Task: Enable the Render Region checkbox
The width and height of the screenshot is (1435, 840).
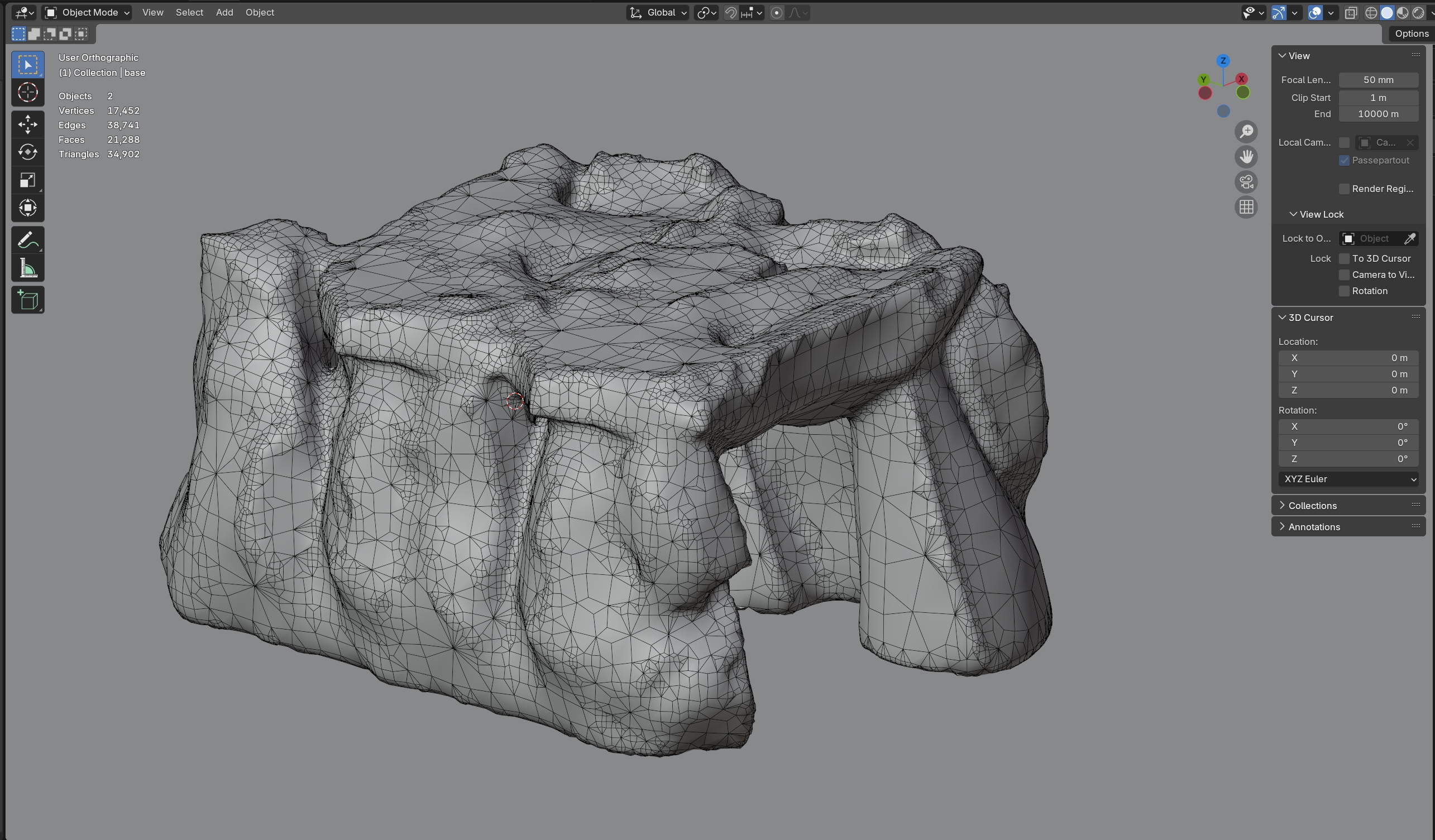Action: click(1344, 189)
